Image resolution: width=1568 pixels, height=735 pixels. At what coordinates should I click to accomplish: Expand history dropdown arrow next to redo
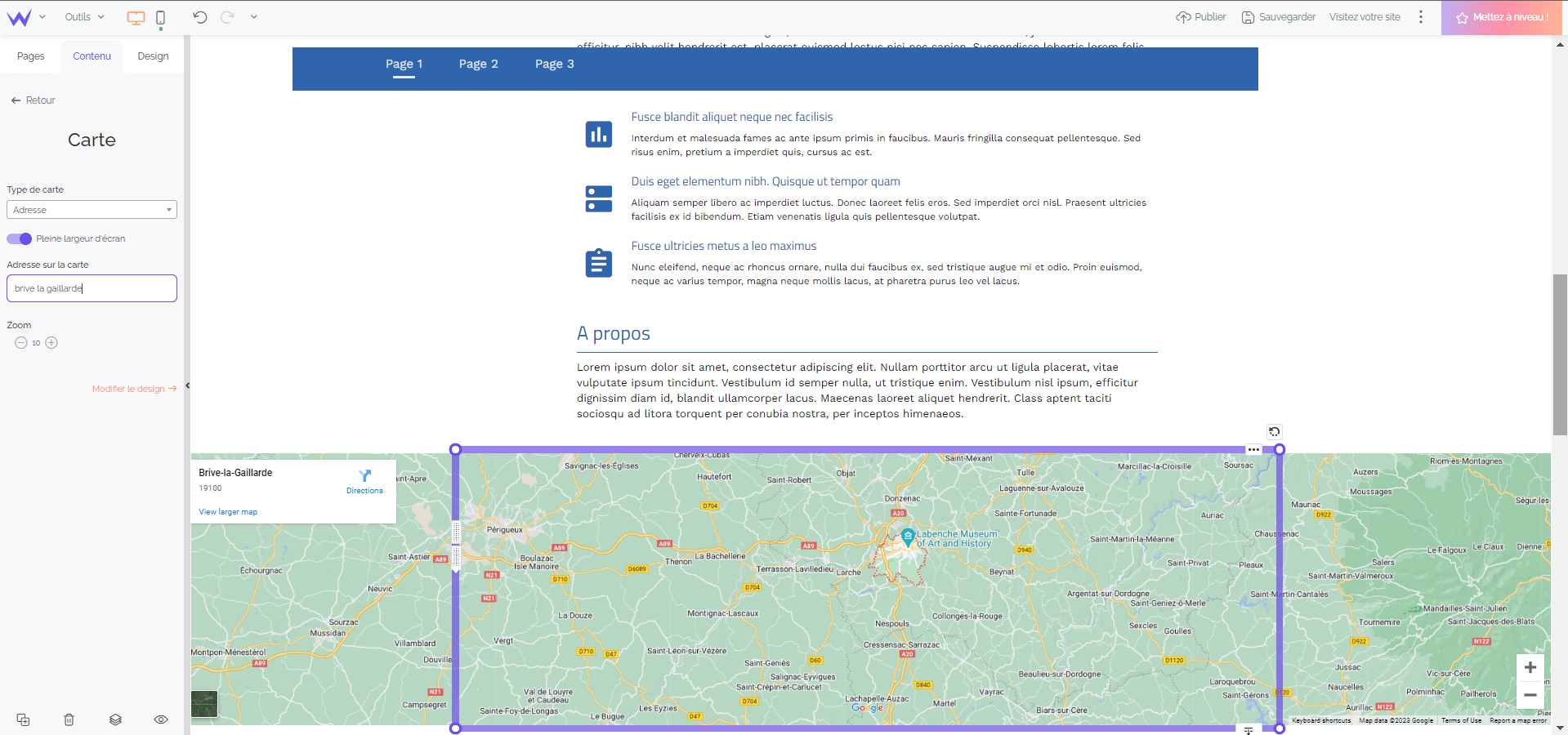pyautogui.click(x=254, y=16)
